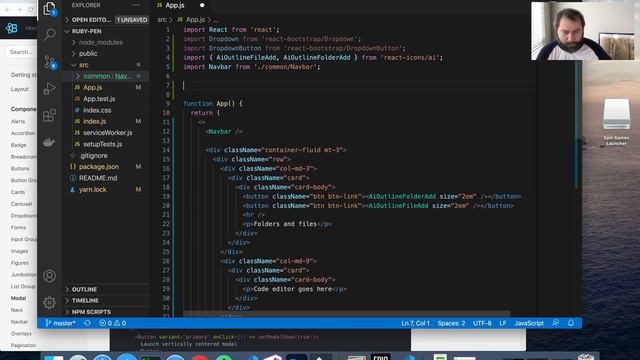The image size is (640, 360).
Task: Open index.css file
Action: 107,110
